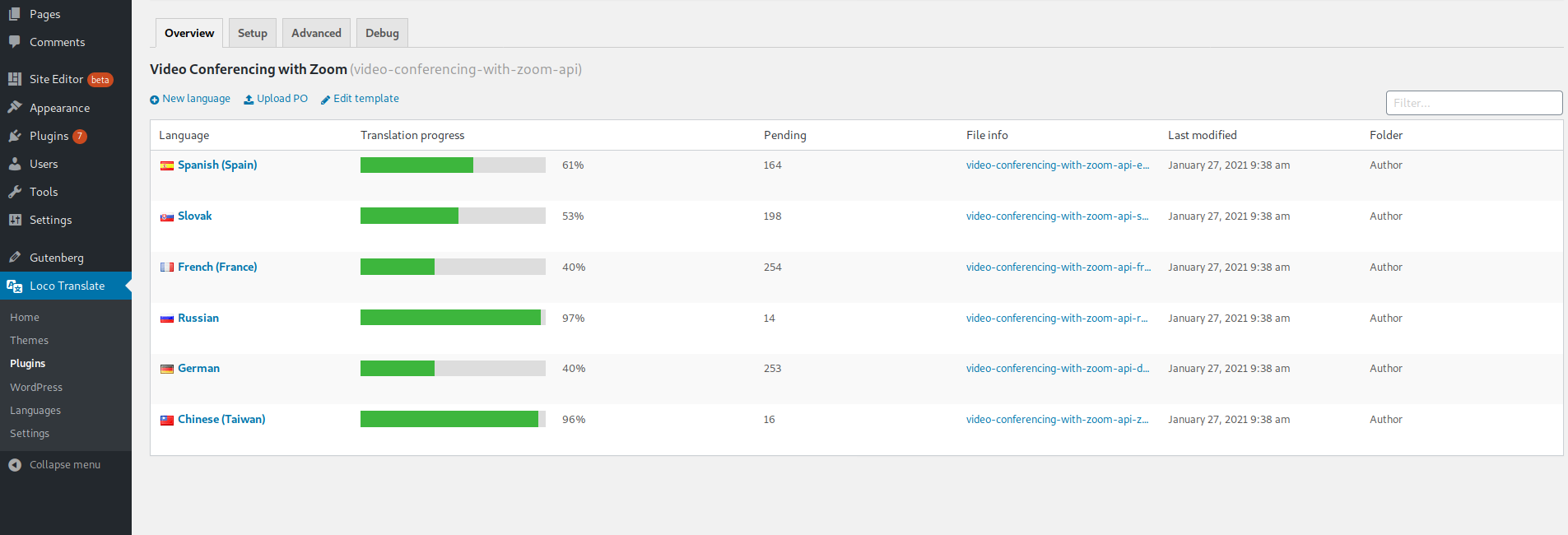Open the Spanish (Spain) translation

217,165
